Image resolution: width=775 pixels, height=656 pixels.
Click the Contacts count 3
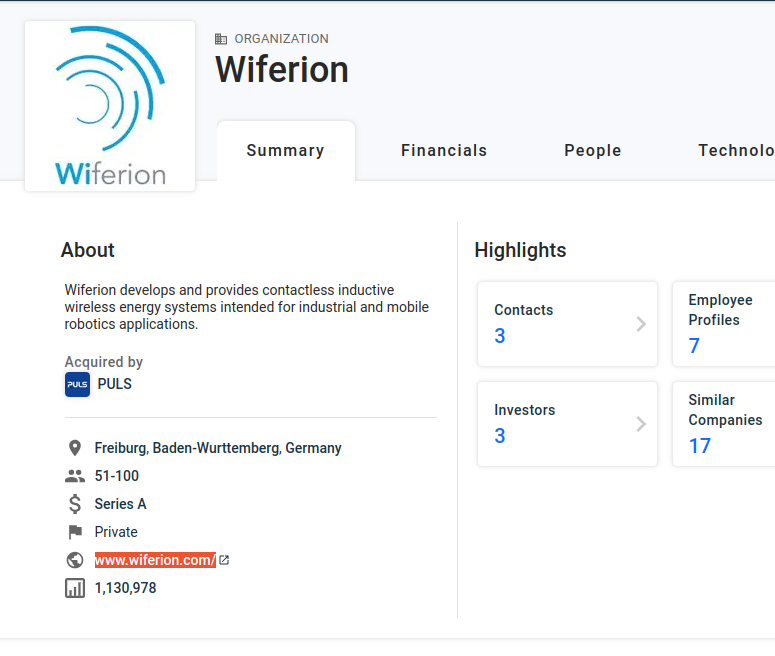(x=500, y=336)
